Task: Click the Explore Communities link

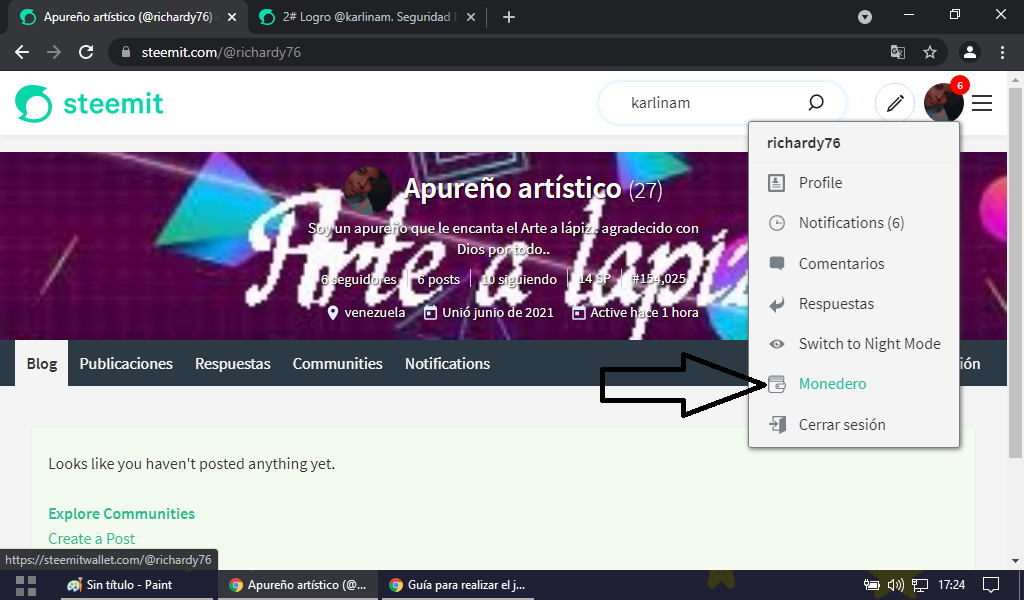Action: tap(121, 514)
